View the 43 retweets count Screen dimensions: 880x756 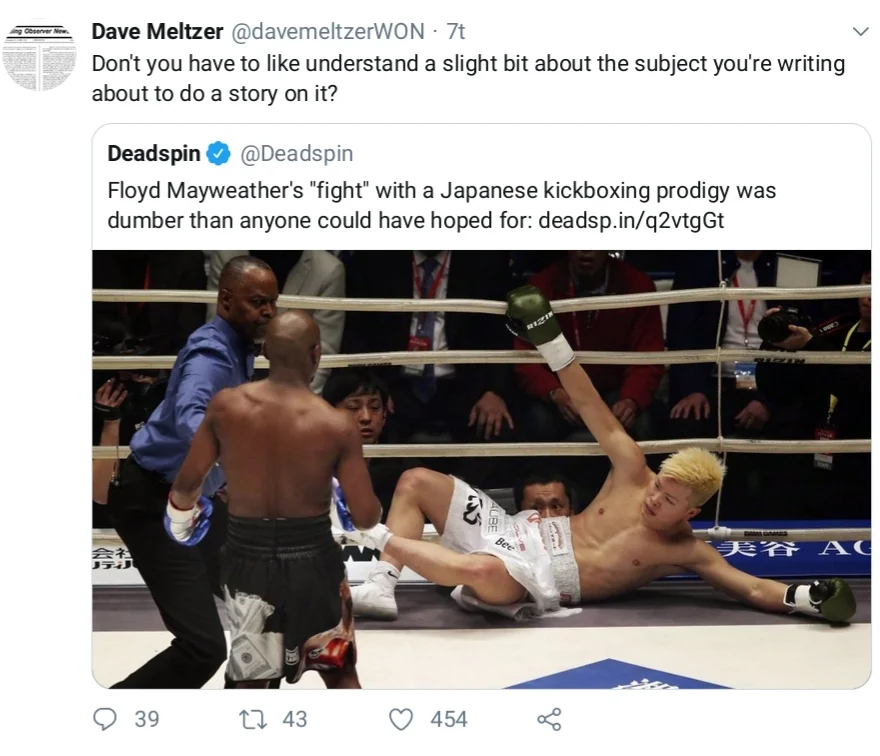[295, 720]
